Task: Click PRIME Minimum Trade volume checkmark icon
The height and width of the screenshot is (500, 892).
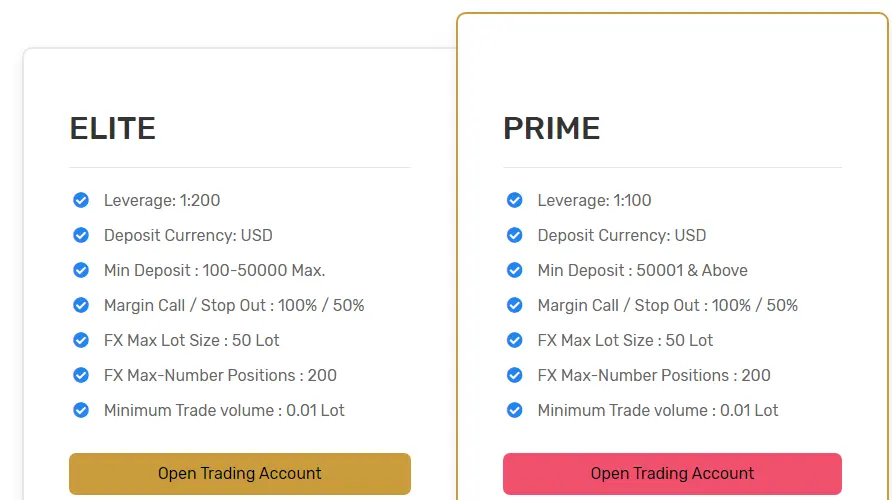Action: tap(515, 410)
